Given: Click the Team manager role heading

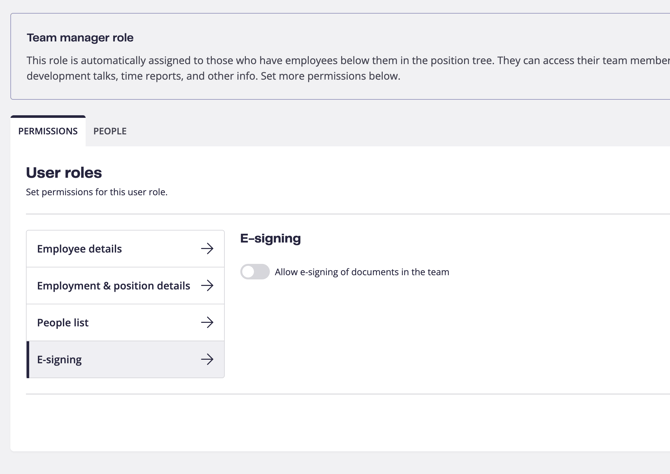Looking at the screenshot, I should tap(80, 38).
